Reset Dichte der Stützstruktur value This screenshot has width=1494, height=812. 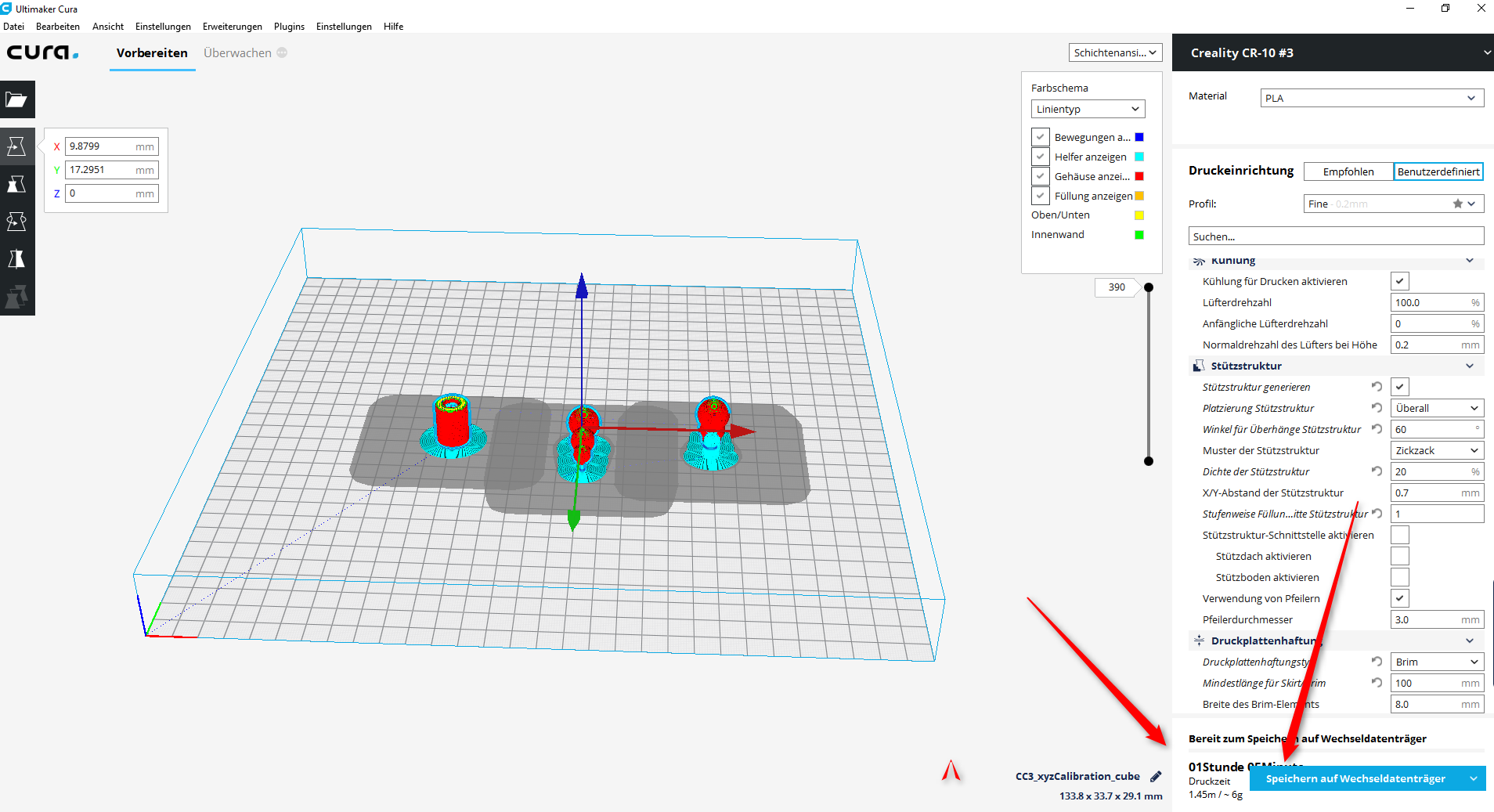(x=1377, y=471)
